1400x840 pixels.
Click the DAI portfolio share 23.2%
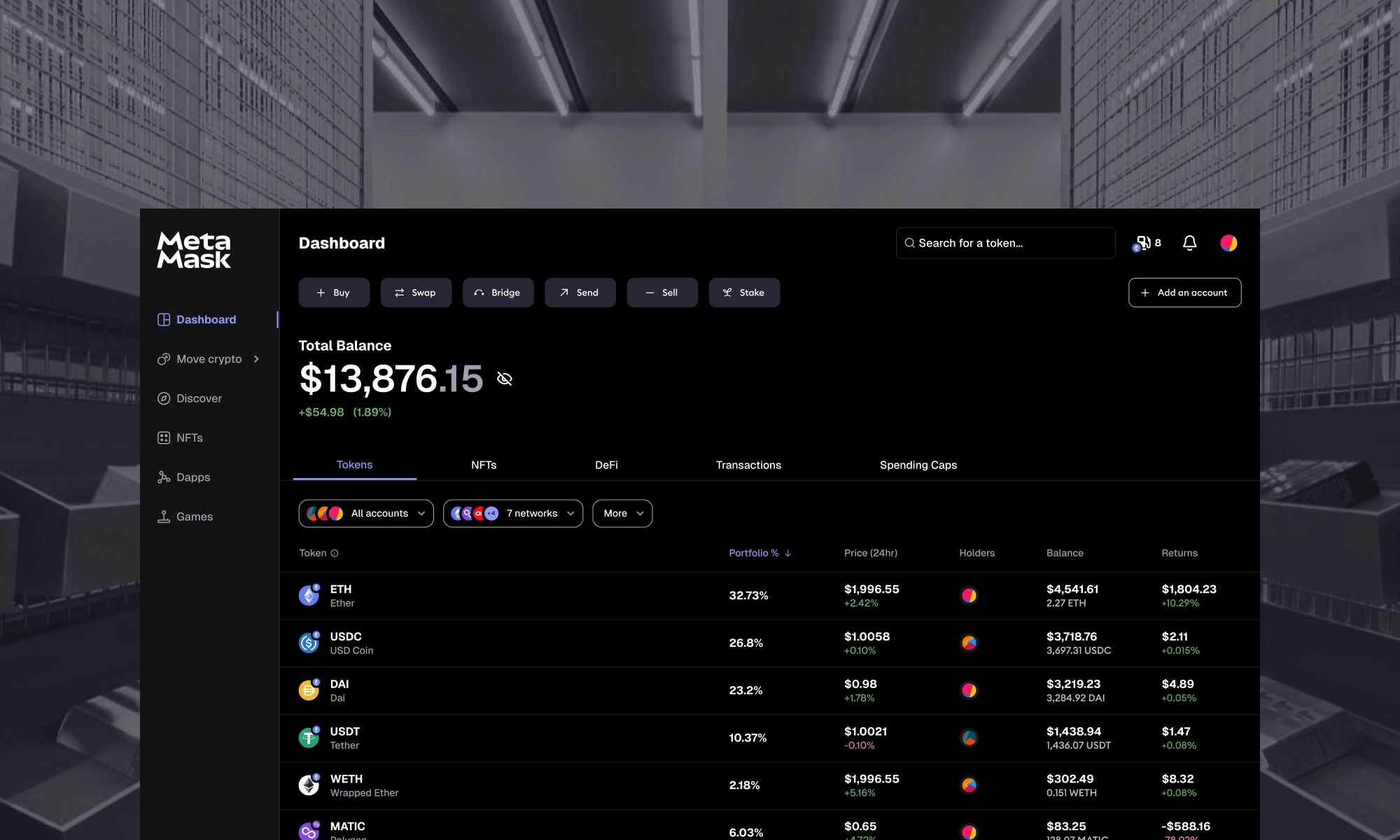746,690
